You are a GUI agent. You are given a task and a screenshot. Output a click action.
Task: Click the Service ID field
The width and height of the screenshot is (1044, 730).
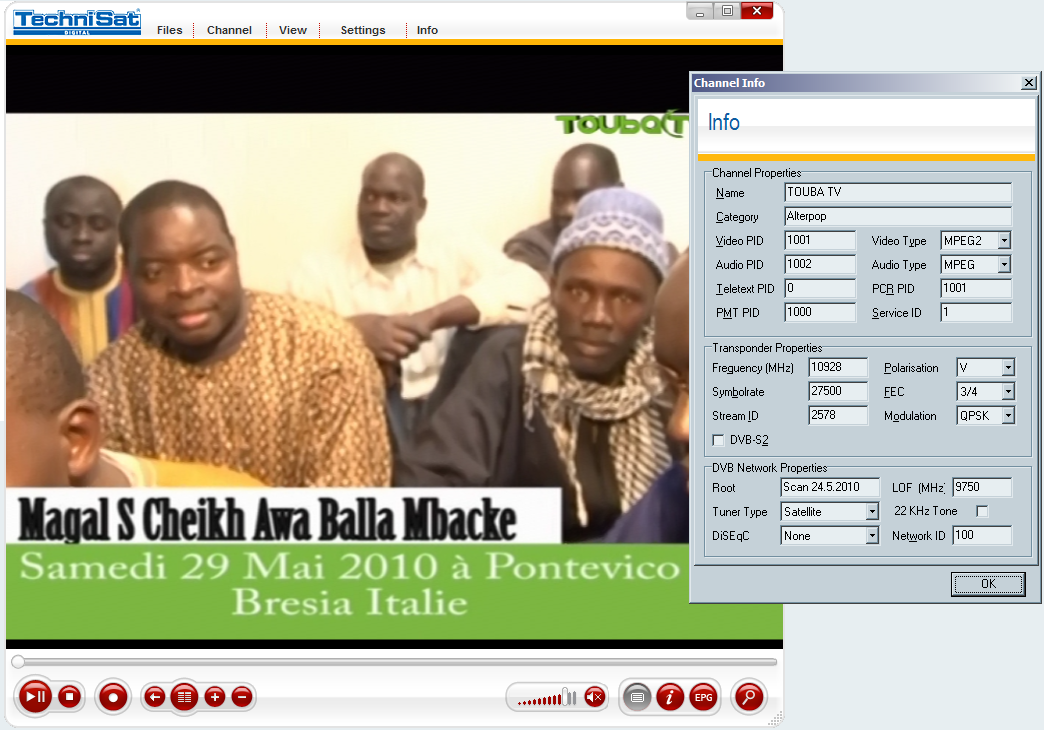click(x=976, y=312)
